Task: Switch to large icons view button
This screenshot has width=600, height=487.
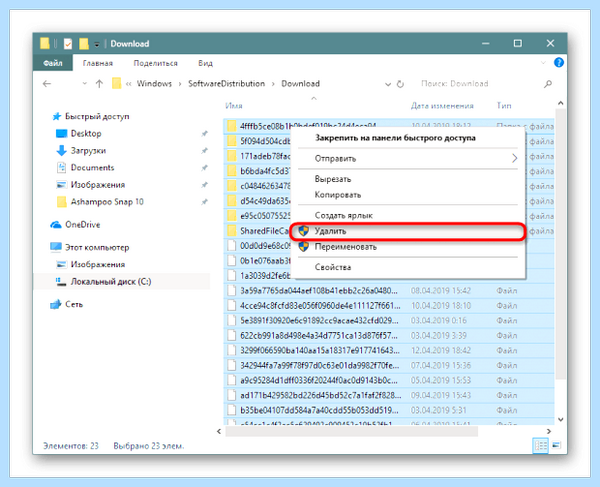Action: coord(556,445)
